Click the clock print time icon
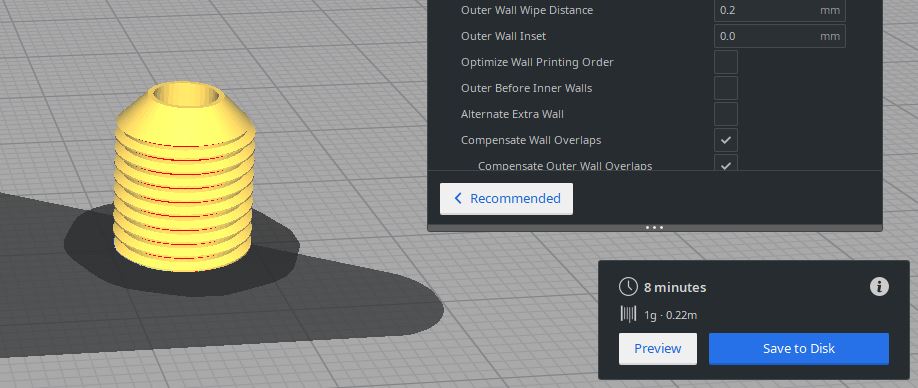Screen dimensions: 918x388 pos(628,287)
